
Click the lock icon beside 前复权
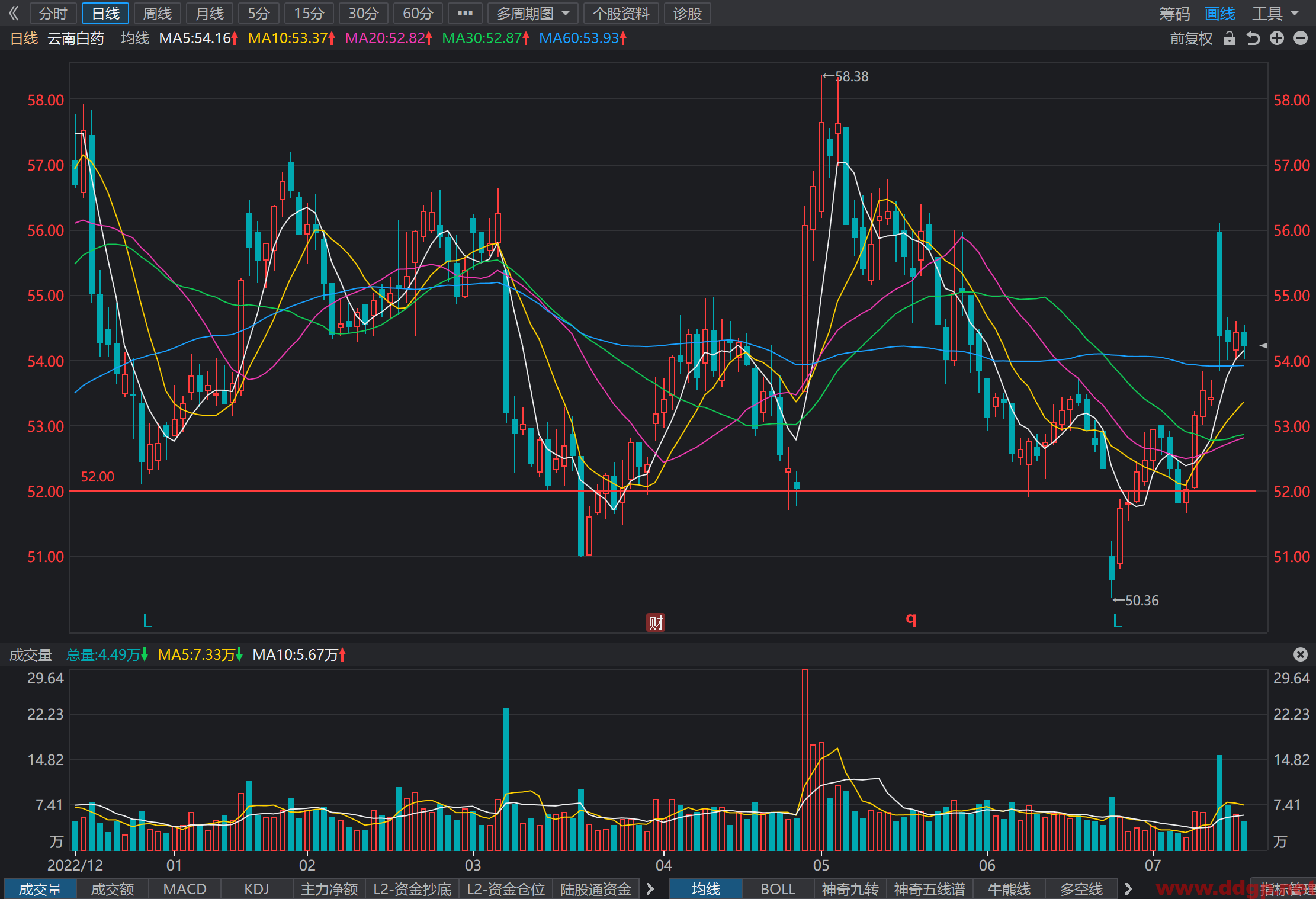[1230, 38]
